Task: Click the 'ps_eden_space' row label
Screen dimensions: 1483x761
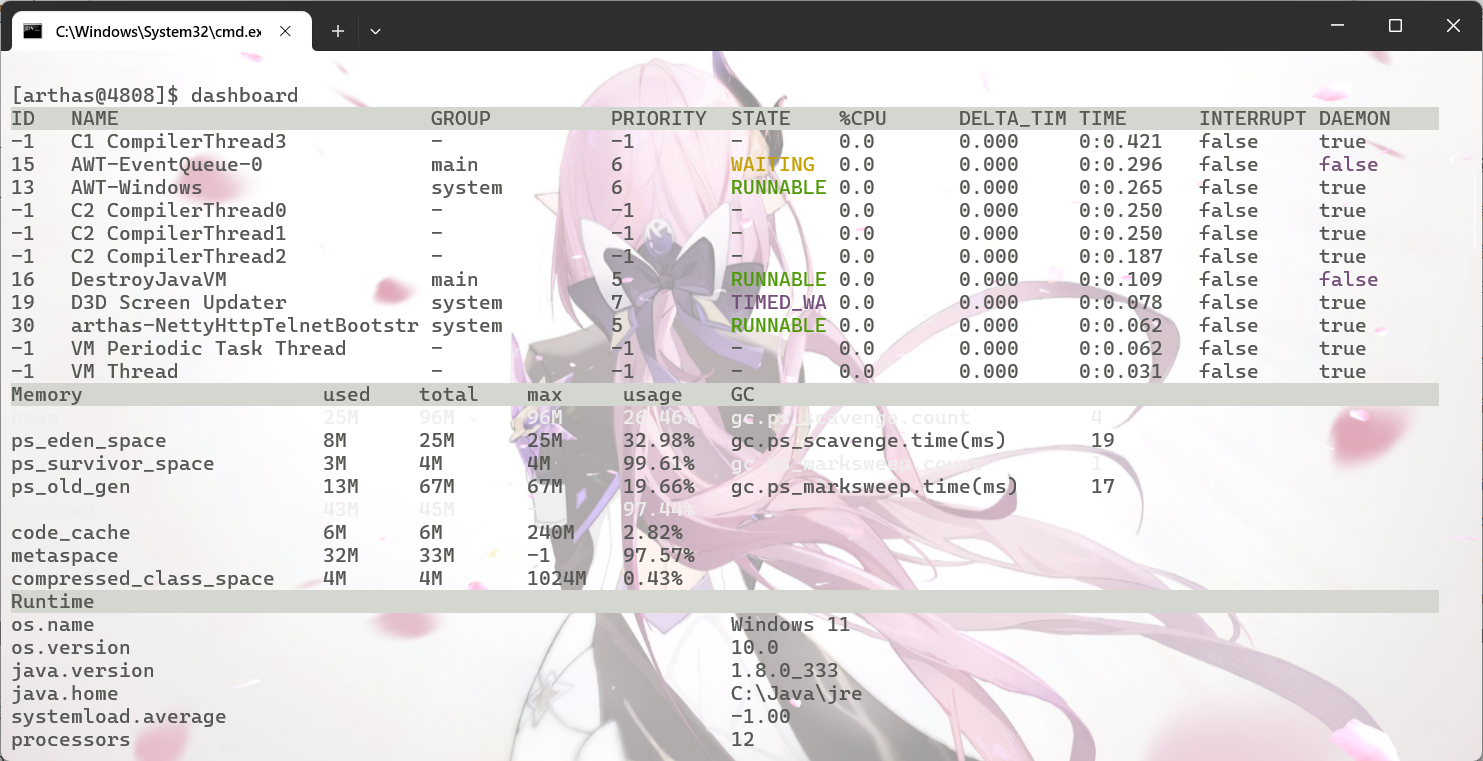Action: pyautogui.click(x=89, y=441)
